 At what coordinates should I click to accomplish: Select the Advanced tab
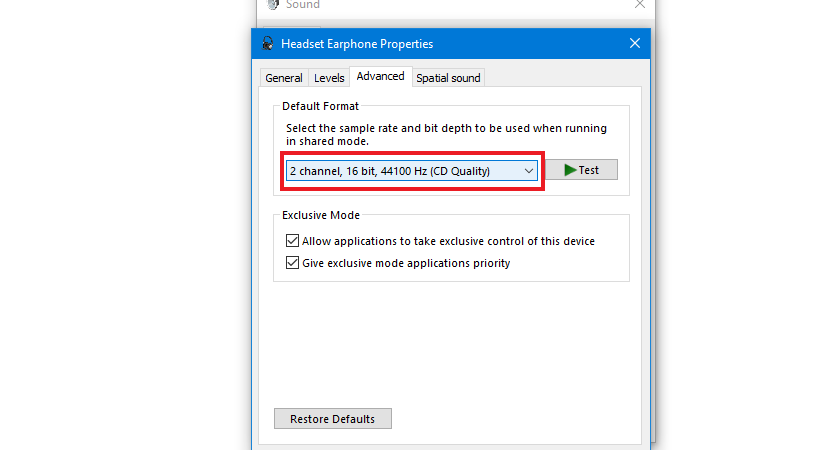pyautogui.click(x=381, y=76)
